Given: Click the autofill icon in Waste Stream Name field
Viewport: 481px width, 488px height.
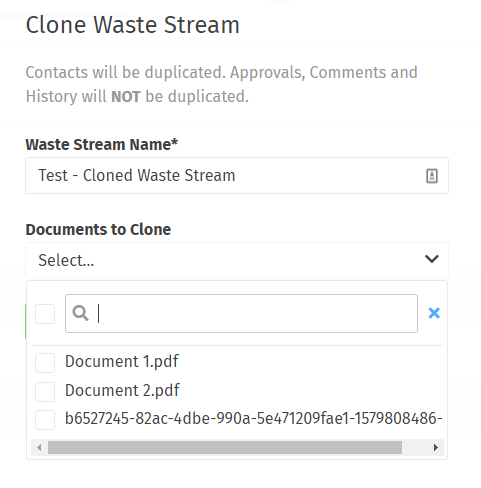Looking at the screenshot, I should tap(432, 176).
